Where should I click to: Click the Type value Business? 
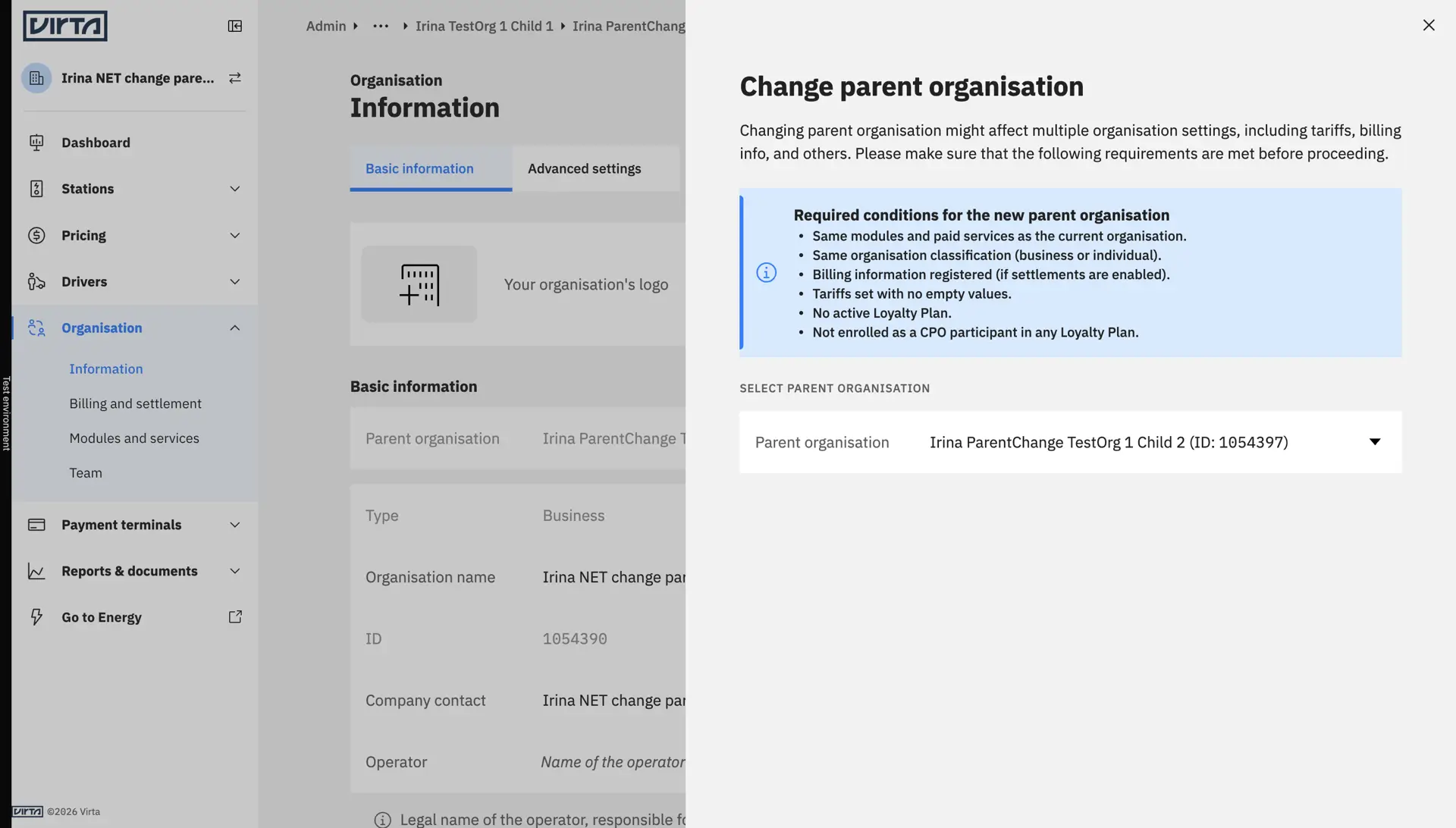(573, 516)
